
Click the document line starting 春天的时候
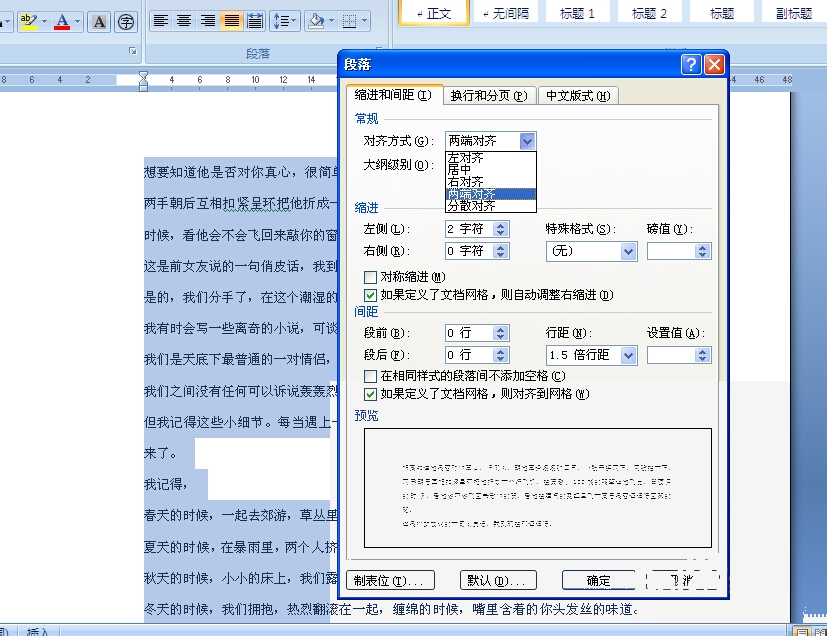pos(241,515)
